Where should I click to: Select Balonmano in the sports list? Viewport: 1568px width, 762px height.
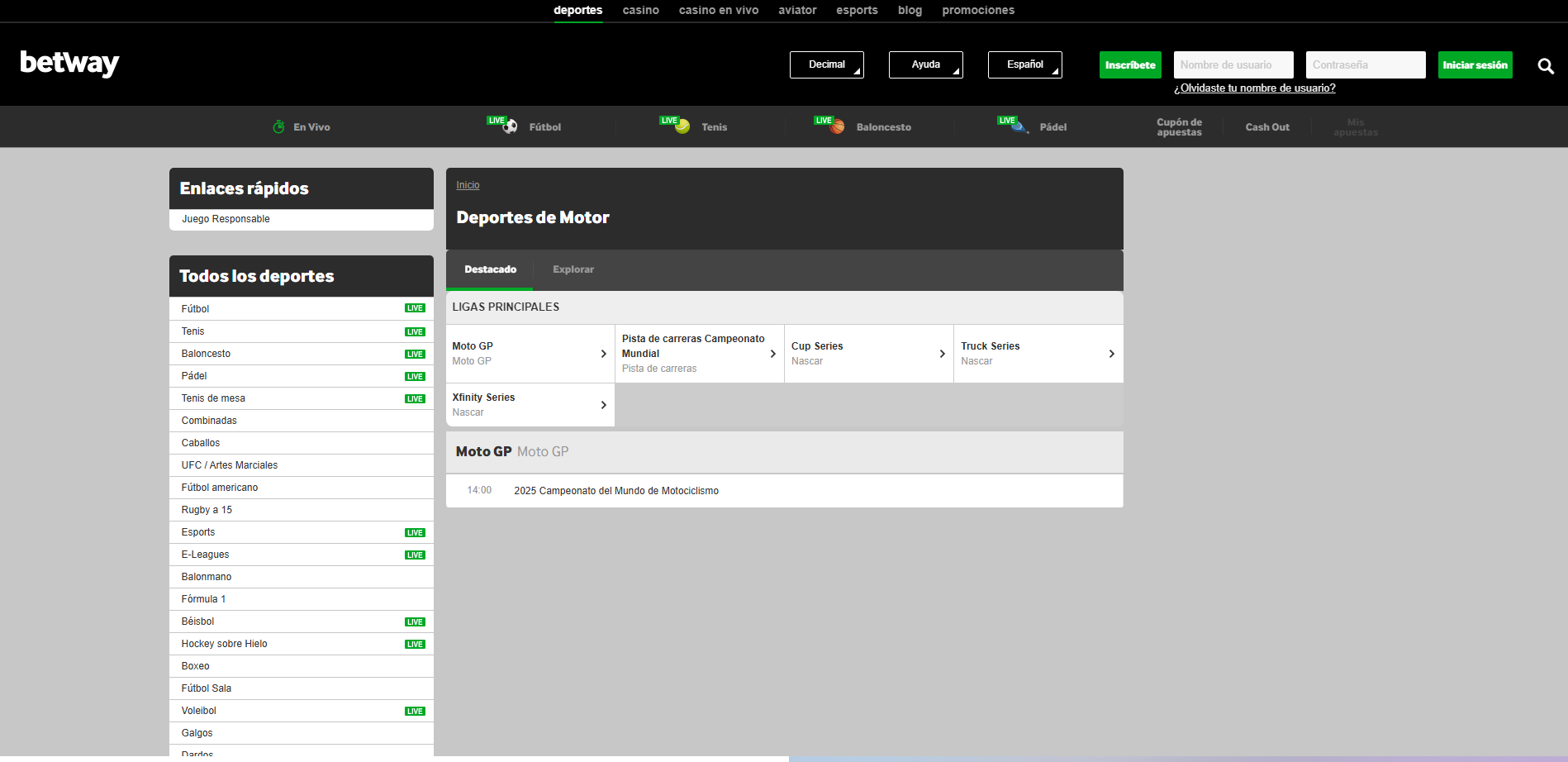302,577
